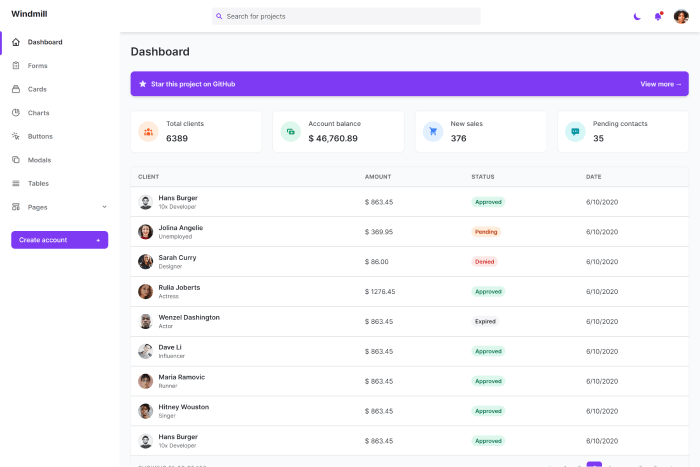Click Dave Li's avatar

145,351
